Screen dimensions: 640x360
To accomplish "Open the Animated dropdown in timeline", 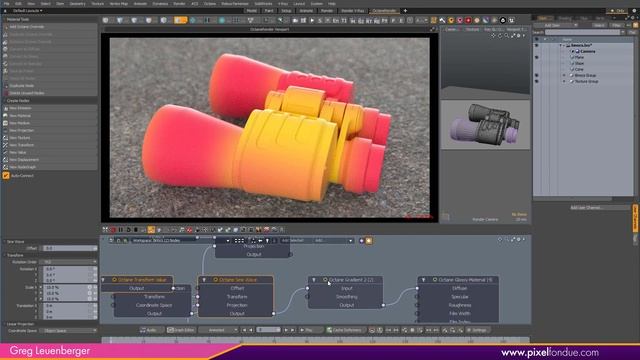I will click(x=218, y=330).
